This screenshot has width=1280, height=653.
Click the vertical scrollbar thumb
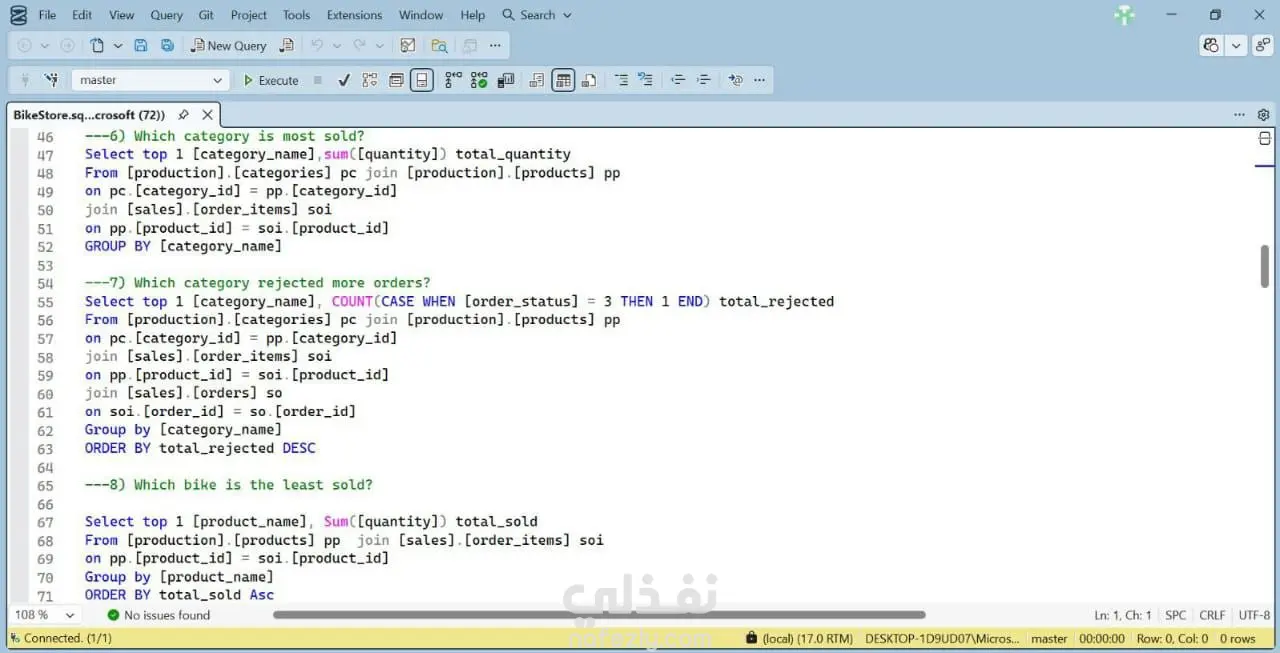[1264, 267]
